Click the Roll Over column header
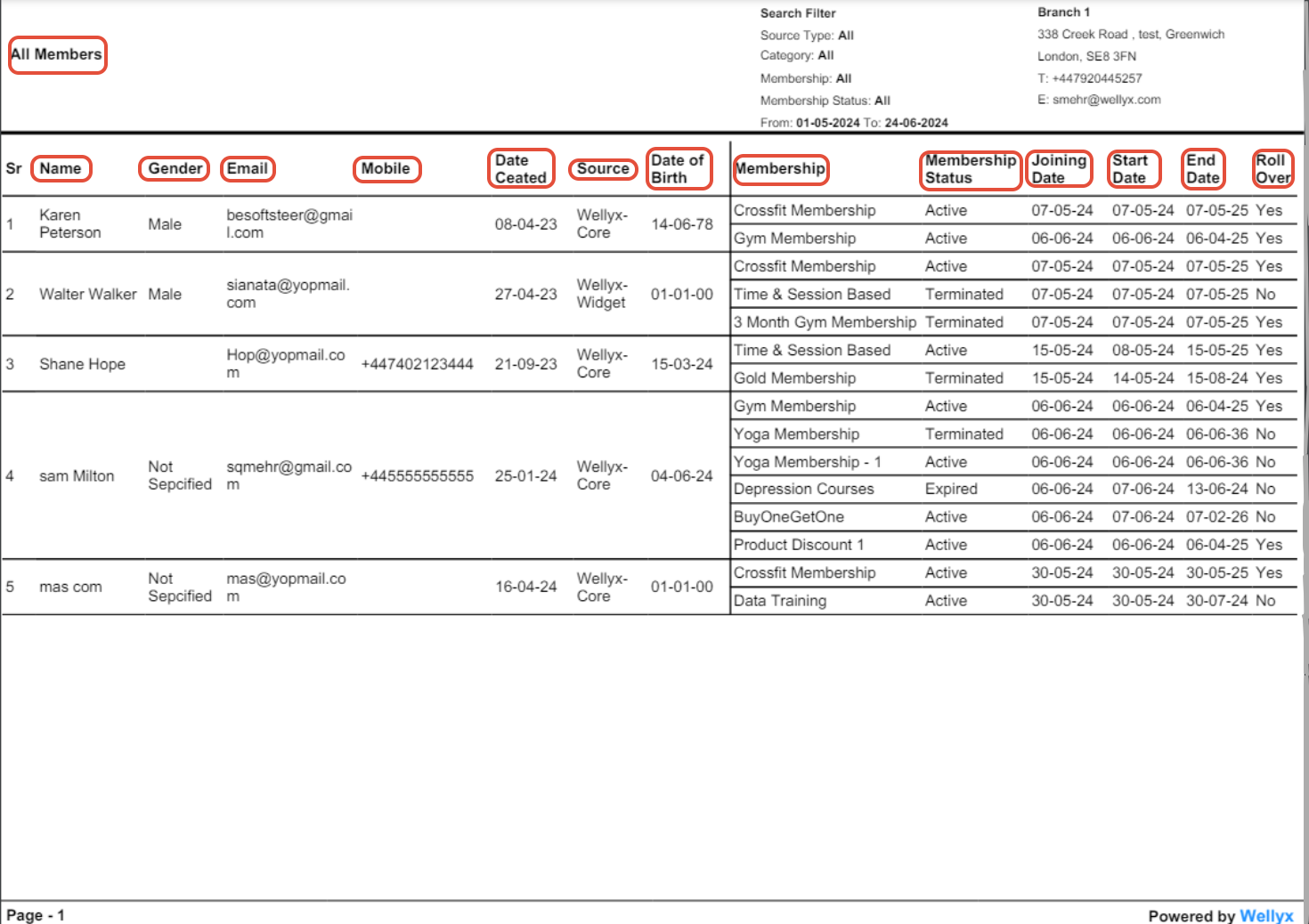 (x=1273, y=169)
